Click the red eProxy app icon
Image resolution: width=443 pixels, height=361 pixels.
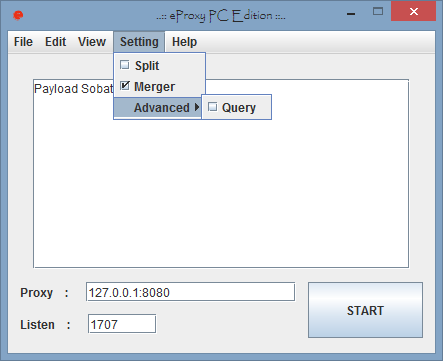click(x=18, y=15)
